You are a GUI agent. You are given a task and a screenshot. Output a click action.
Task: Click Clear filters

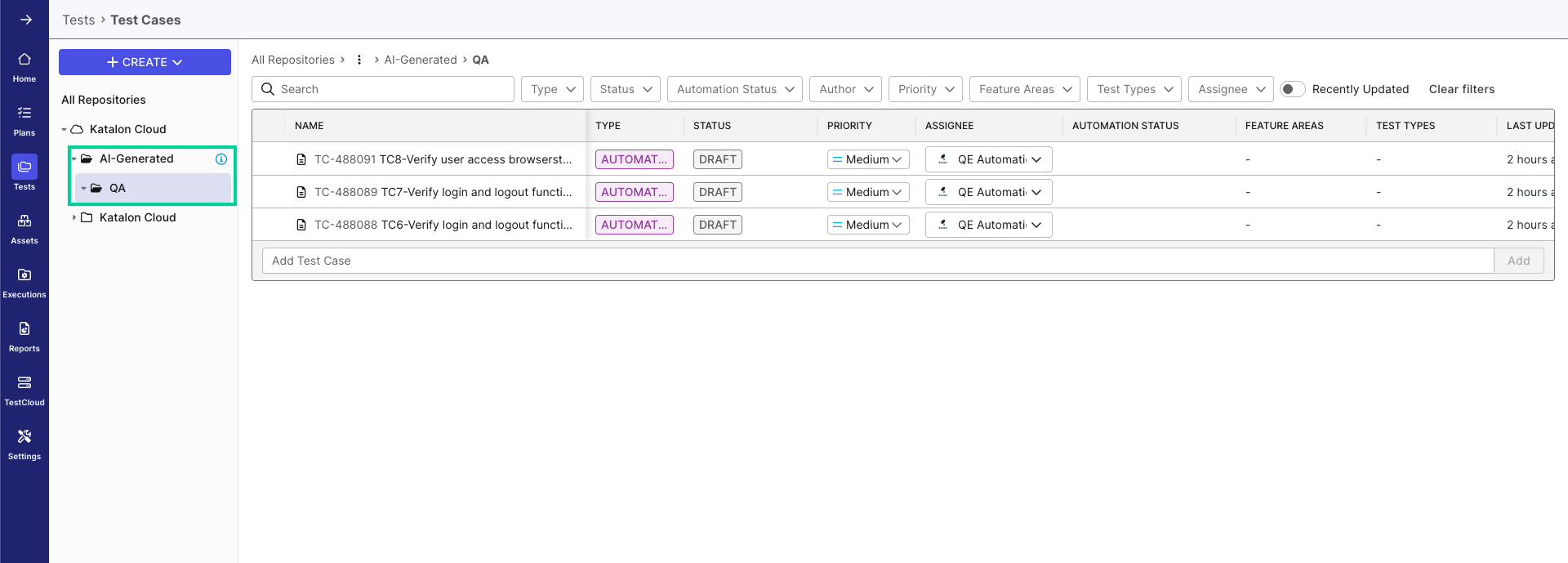pos(1461,89)
